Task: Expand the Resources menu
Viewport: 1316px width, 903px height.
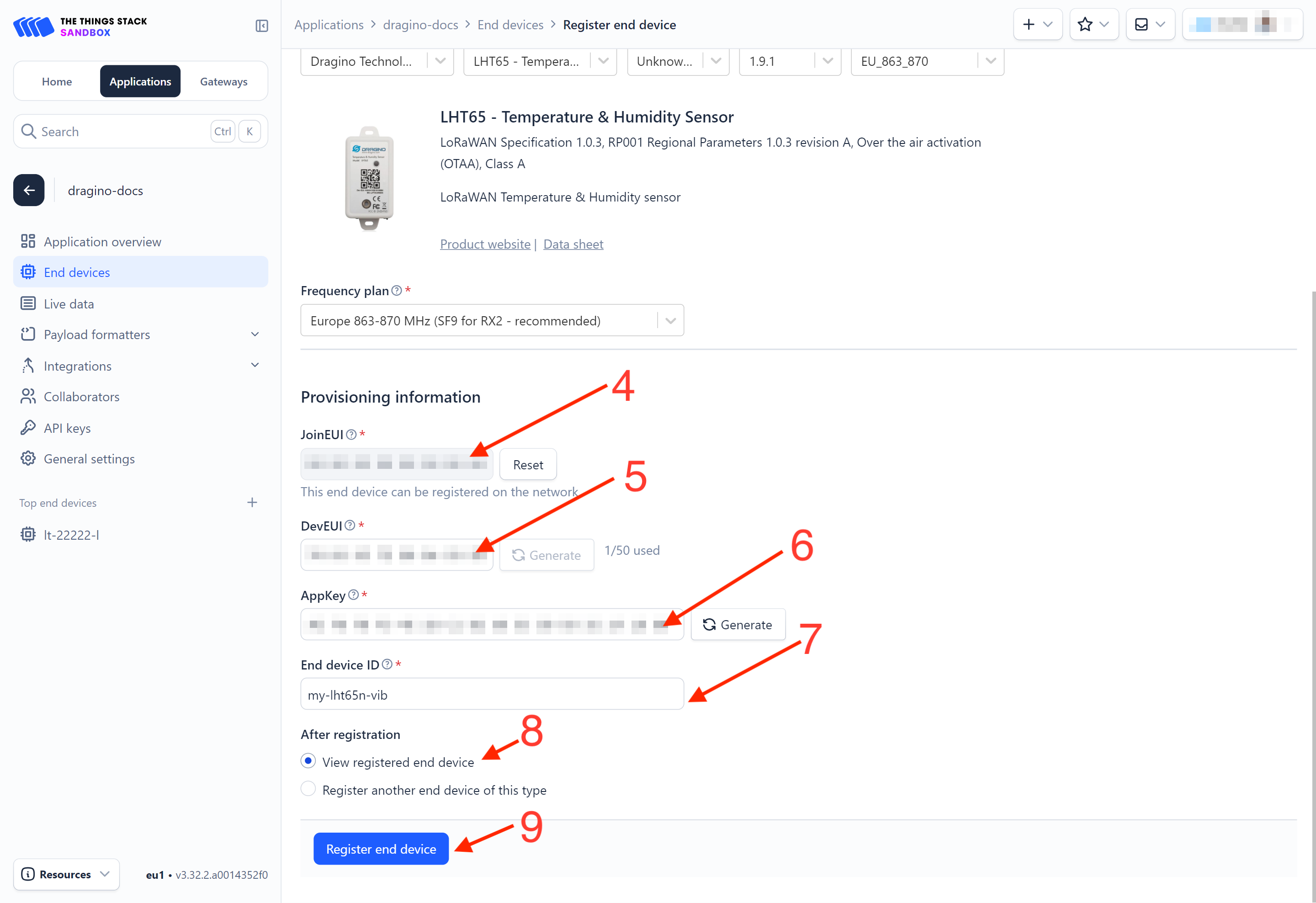Action: (x=66, y=874)
